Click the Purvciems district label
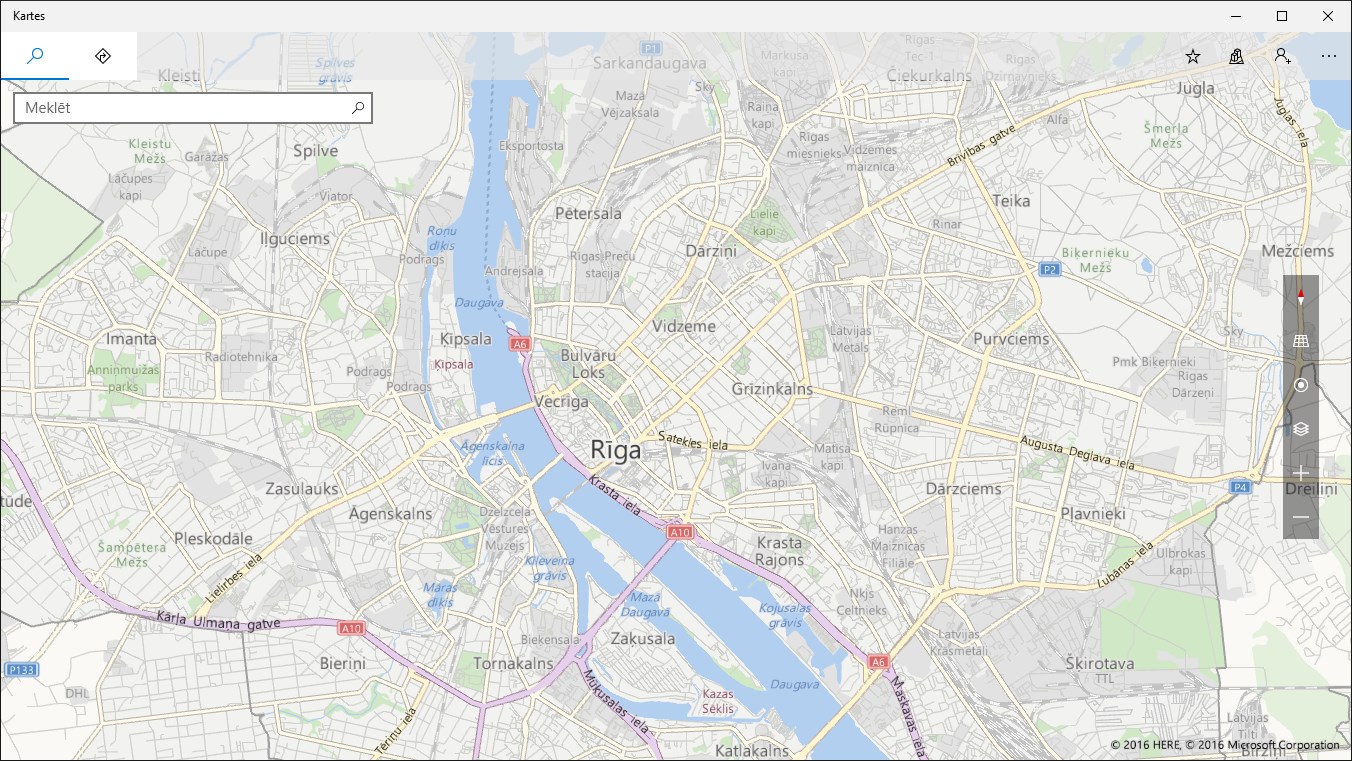The image size is (1352, 761). tap(1012, 339)
